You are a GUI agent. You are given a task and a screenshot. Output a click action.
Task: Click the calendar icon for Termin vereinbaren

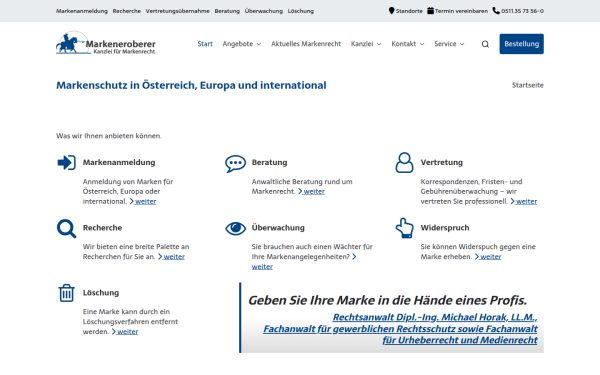point(430,11)
